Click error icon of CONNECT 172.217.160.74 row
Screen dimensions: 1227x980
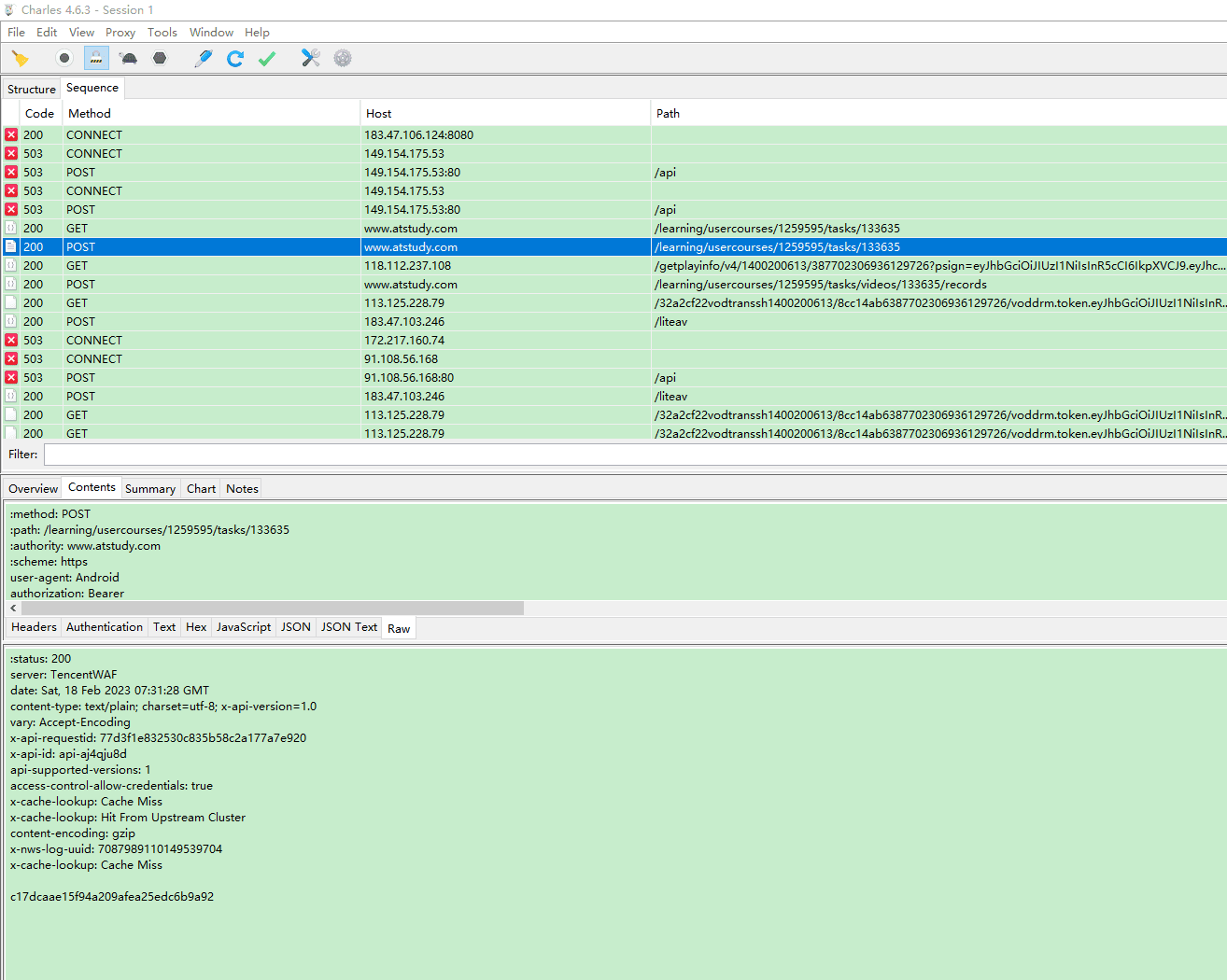click(11, 340)
